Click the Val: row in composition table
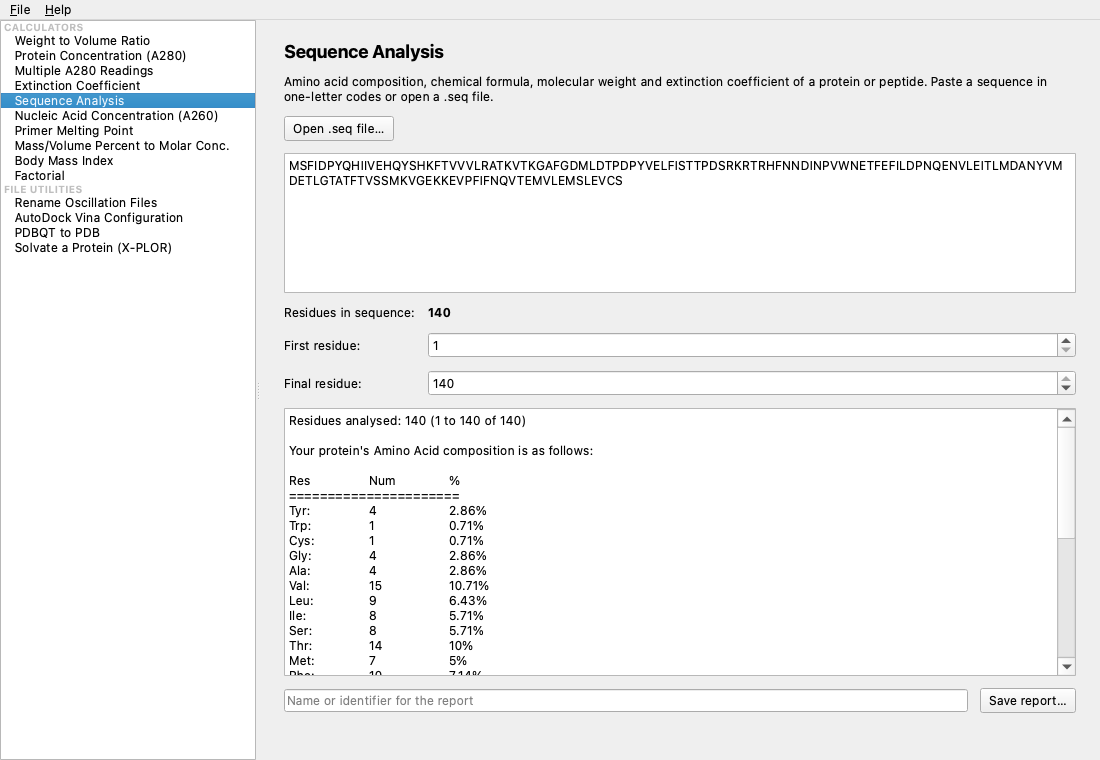1100x760 pixels. (x=389, y=586)
